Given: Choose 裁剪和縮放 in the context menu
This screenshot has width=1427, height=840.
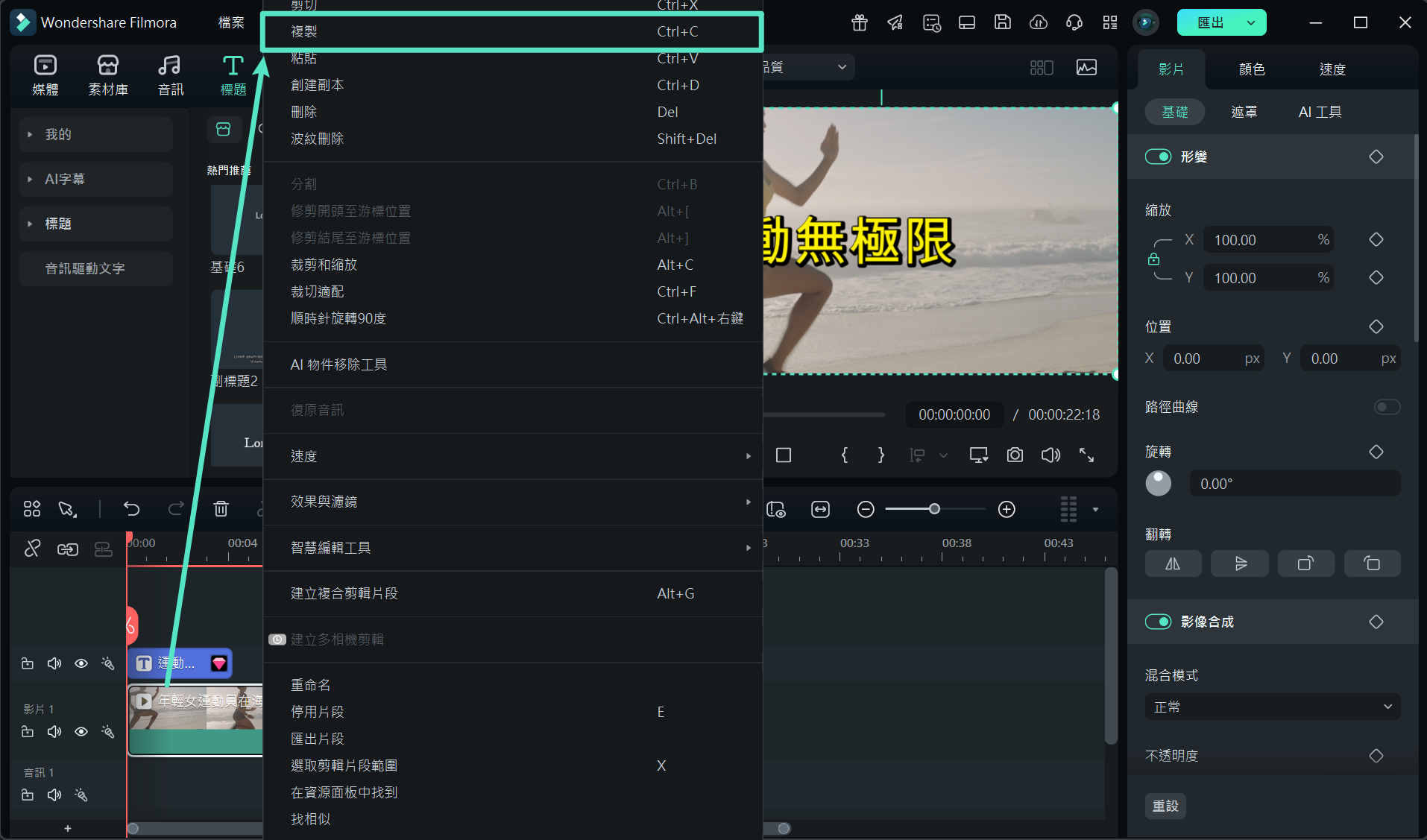Looking at the screenshot, I should (513, 265).
